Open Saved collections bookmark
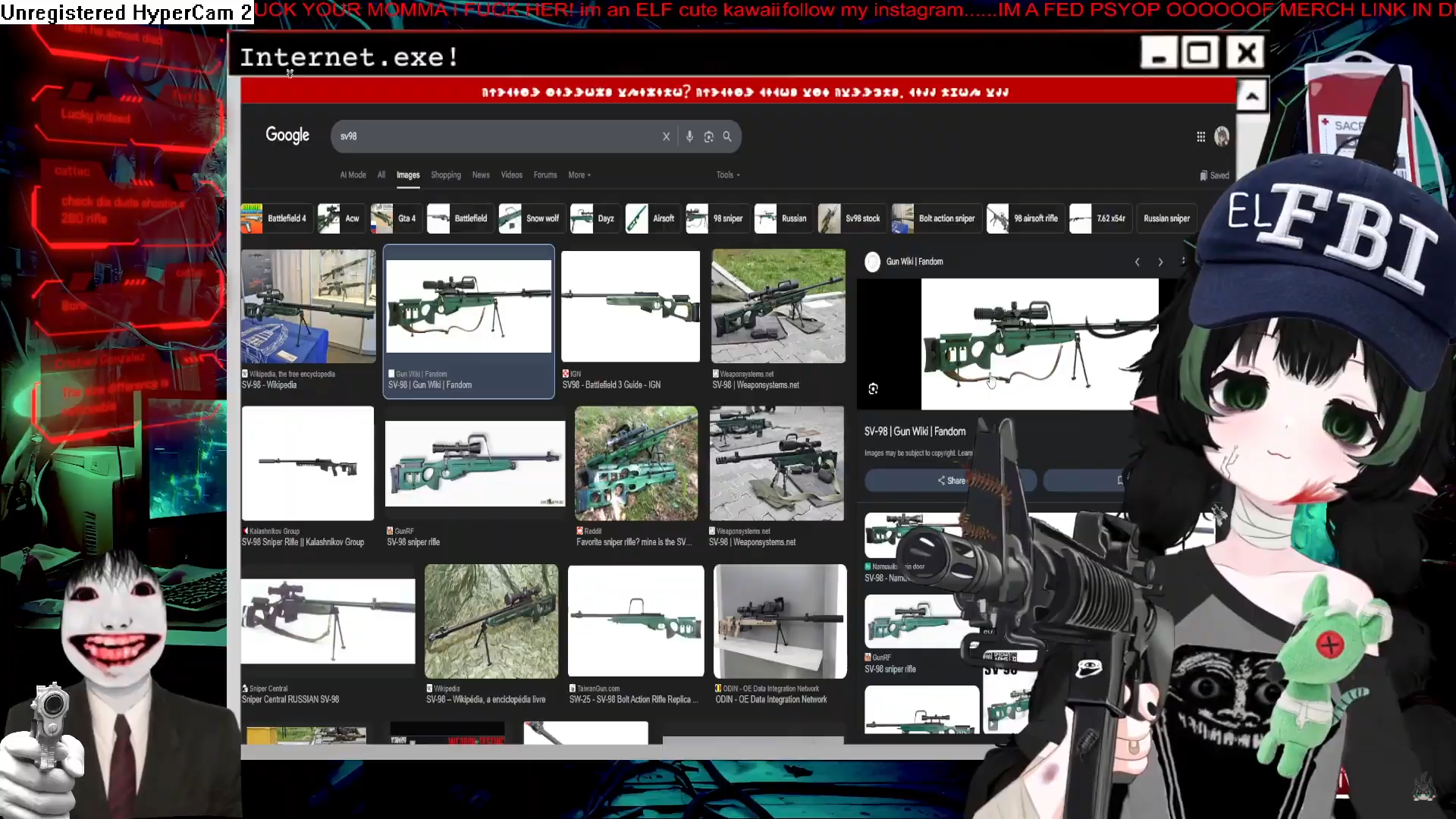Screen dimensions: 1456x819 [x=1214, y=175]
